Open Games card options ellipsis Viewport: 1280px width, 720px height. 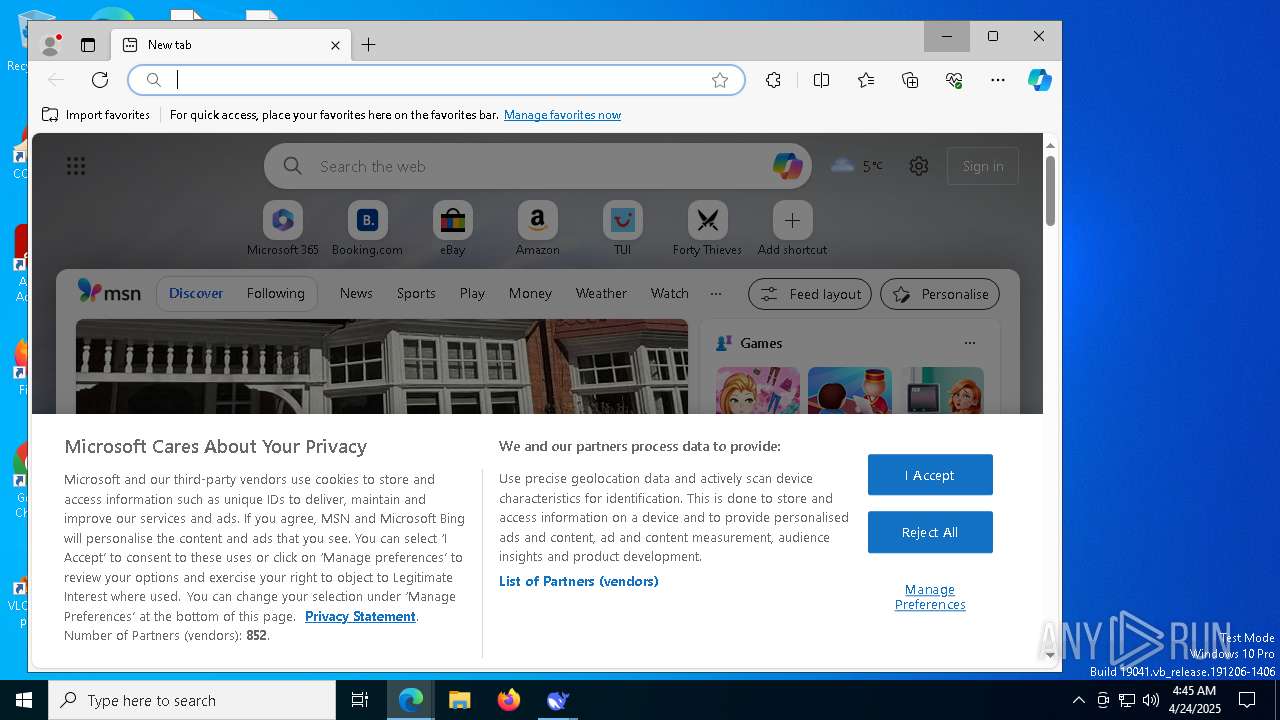click(970, 343)
